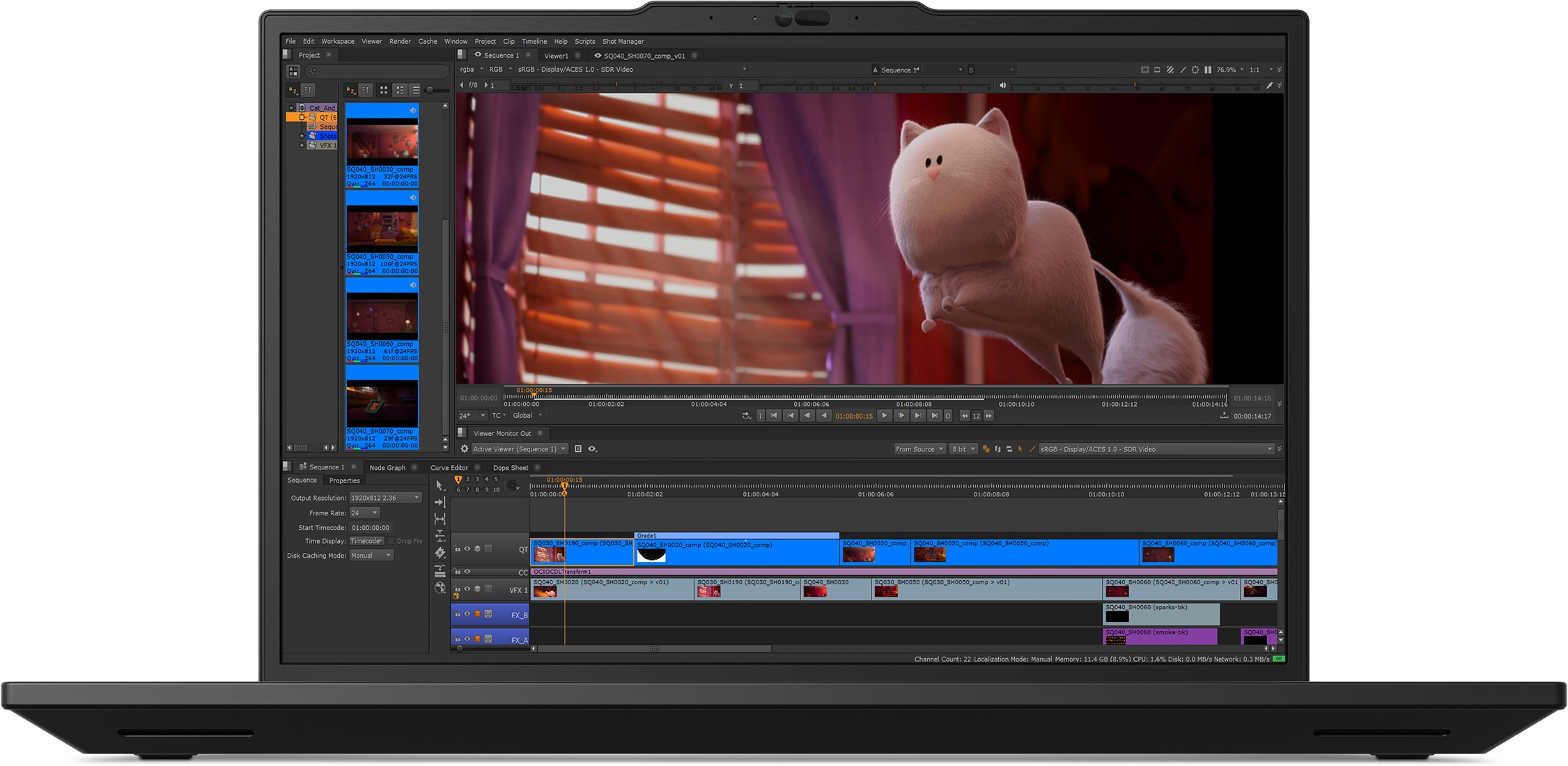Open the Viewer Monitor Out settings gear
This screenshot has height=766, width=1568.
(x=465, y=449)
